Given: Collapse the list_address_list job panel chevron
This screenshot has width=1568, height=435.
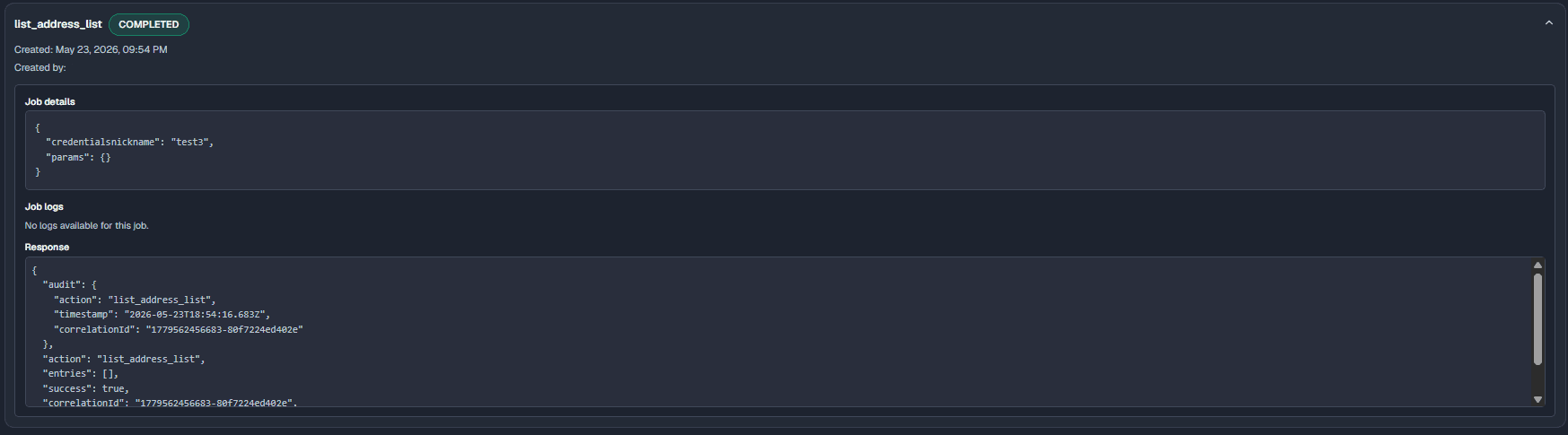Looking at the screenshot, I should pyautogui.click(x=1548, y=23).
